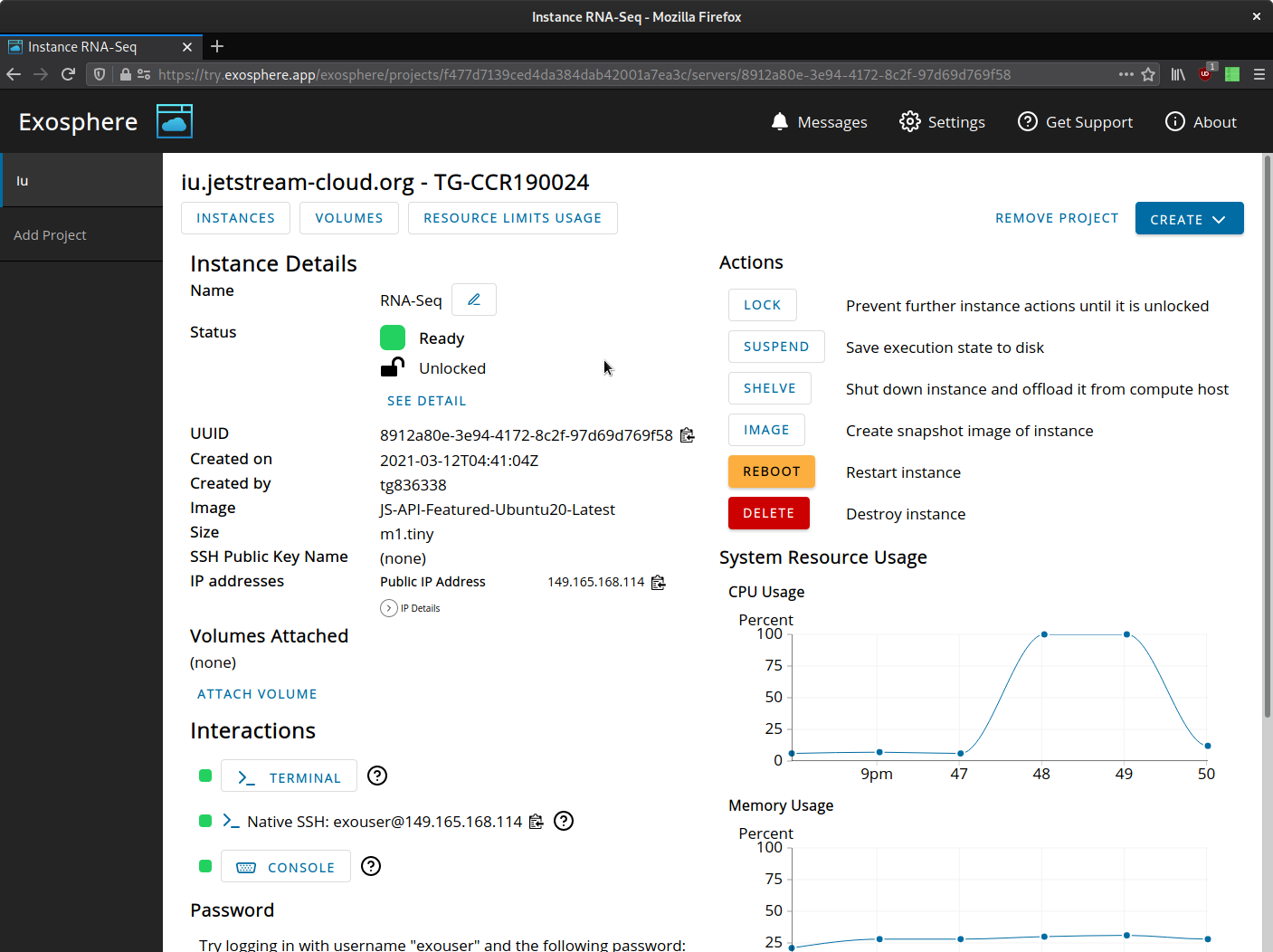
Task: Click the LOCK action button
Action: click(763, 305)
